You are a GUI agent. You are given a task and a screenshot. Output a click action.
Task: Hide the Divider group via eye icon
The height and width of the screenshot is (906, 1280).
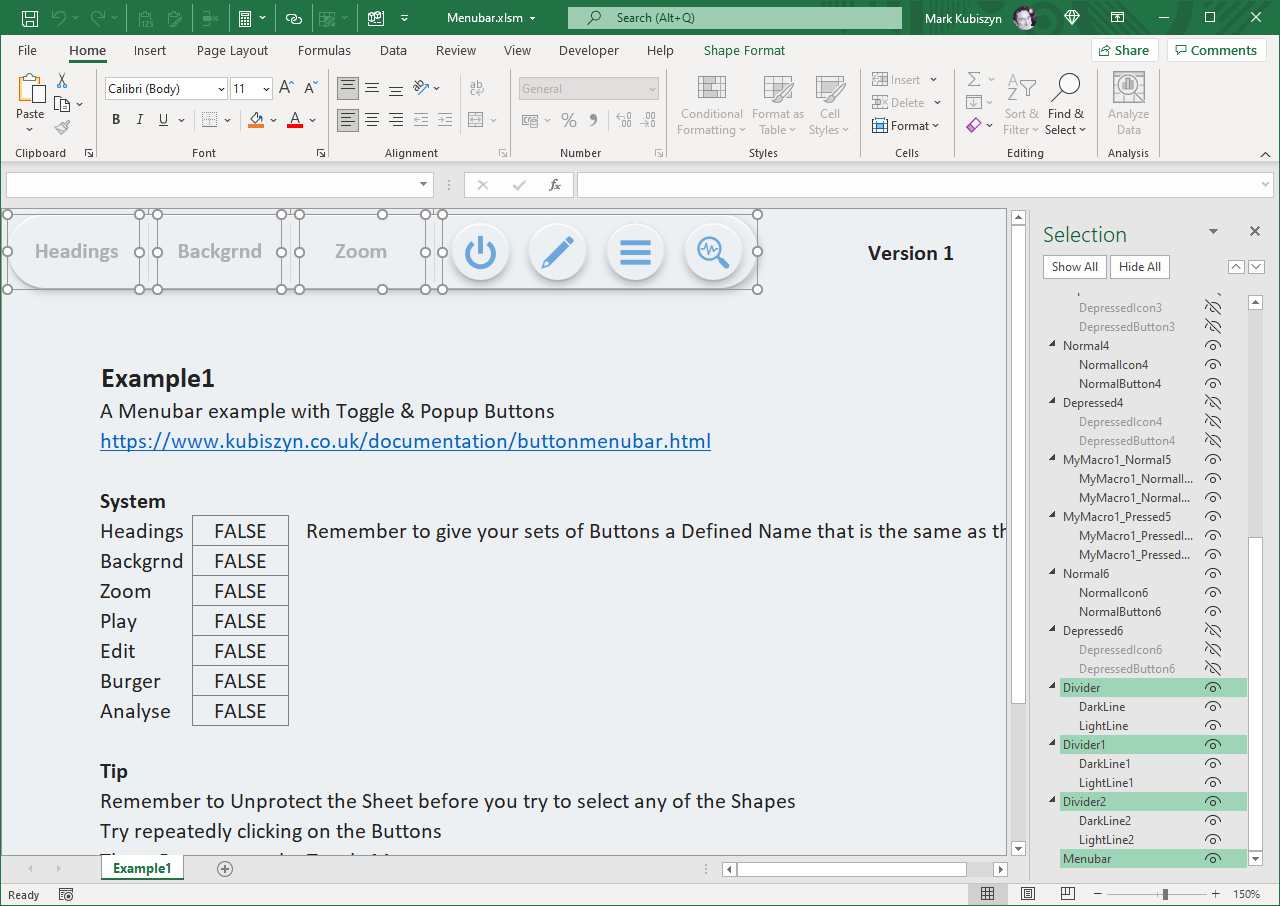1213,688
